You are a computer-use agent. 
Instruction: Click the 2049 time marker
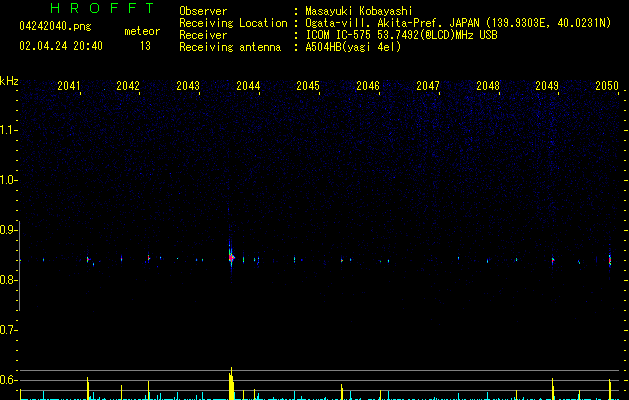547,85
